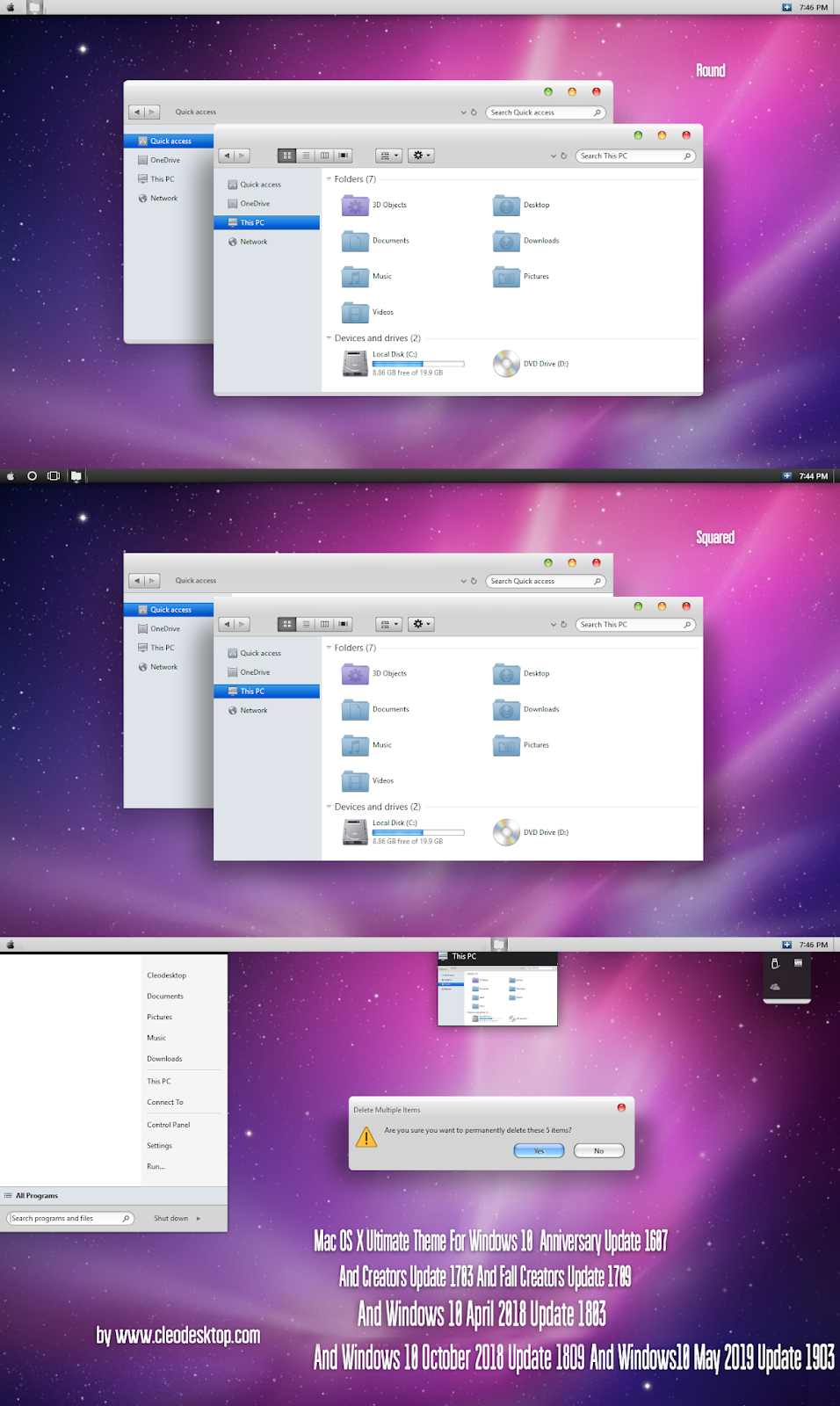Screen dimensions: 840x1406
Task: Switch to list view in Round This PC window
Action: (x=306, y=156)
